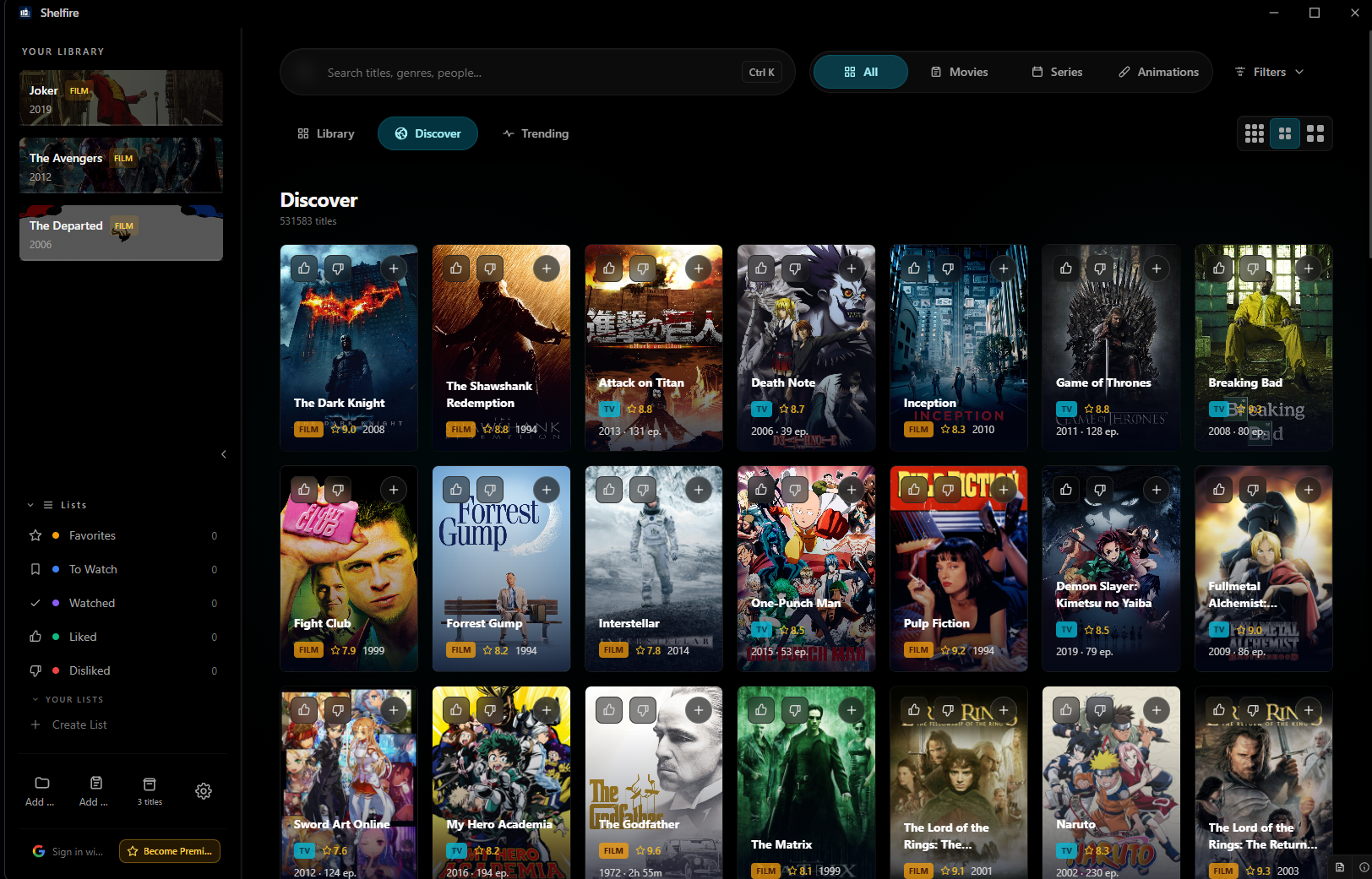
Task: Open The Departed library entry
Action: (x=121, y=233)
